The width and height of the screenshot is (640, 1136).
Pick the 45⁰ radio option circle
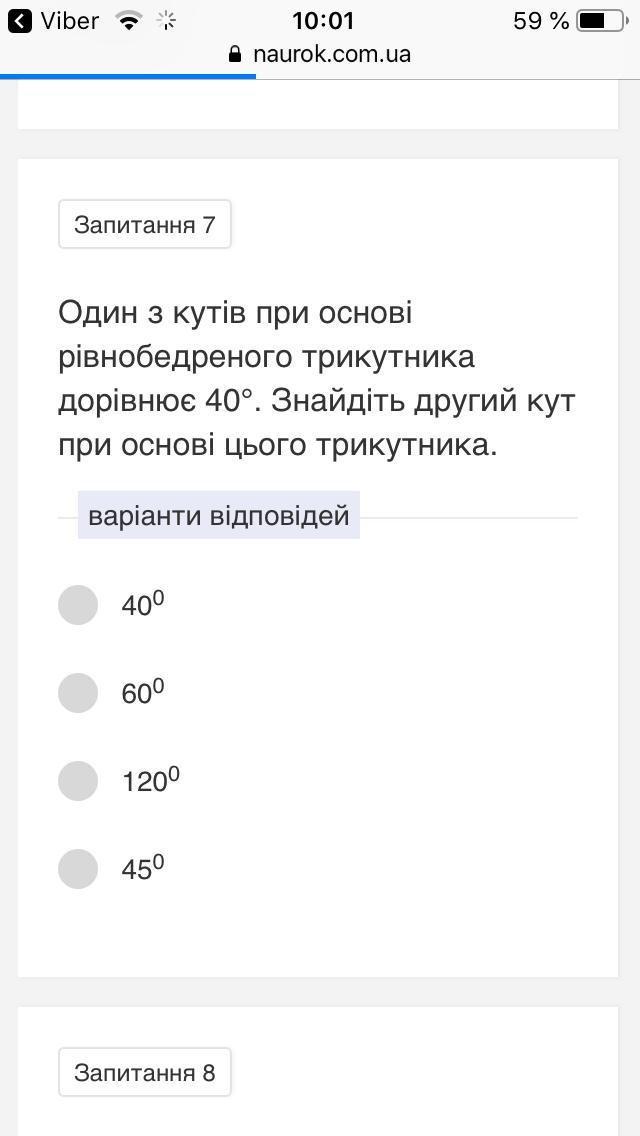[x=78, y=869]
